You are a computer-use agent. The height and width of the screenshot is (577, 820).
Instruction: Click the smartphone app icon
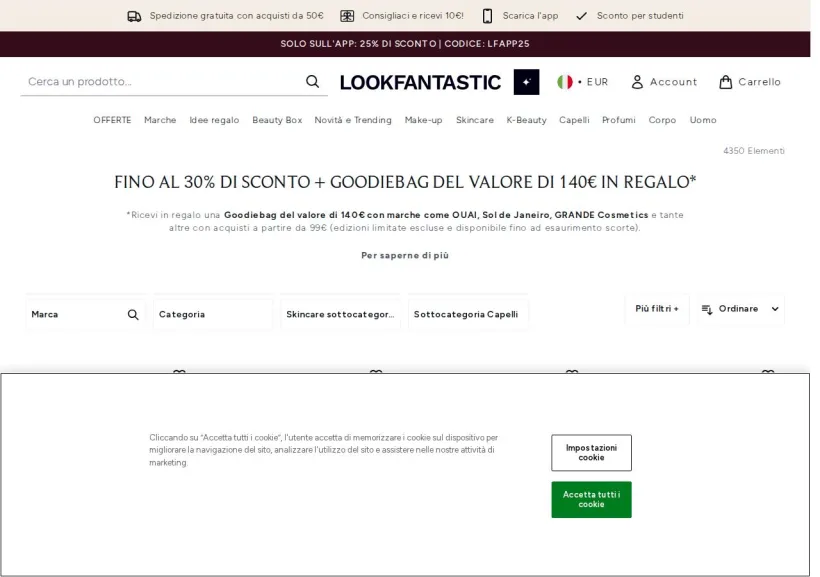click(x=487, y=16)
